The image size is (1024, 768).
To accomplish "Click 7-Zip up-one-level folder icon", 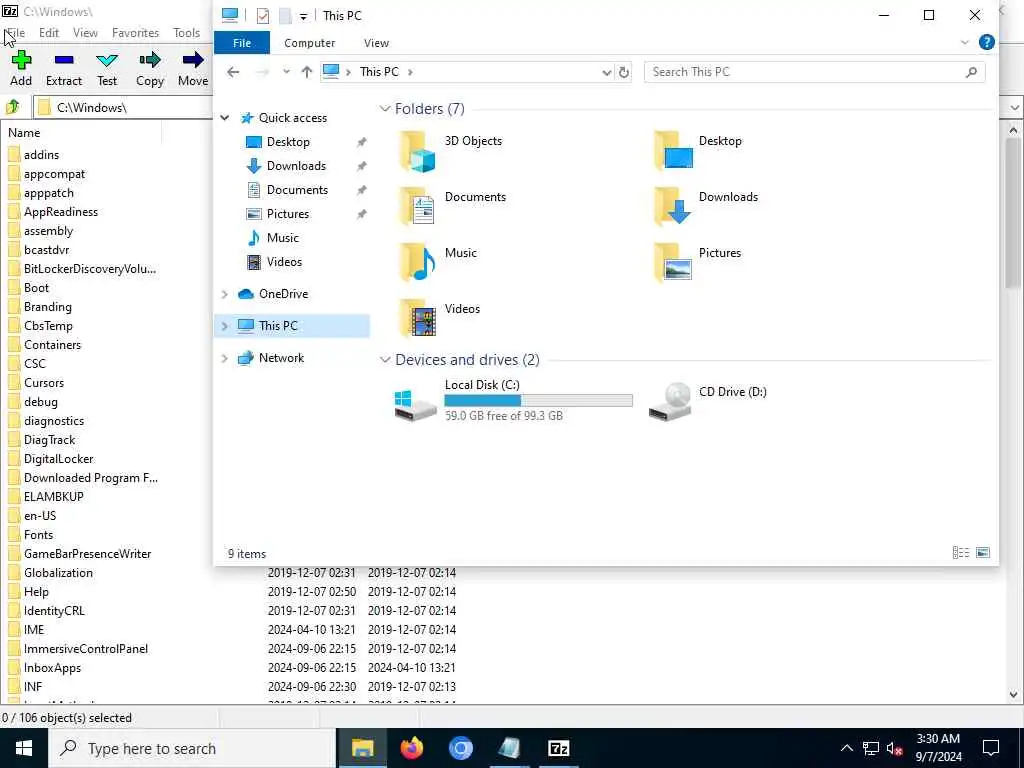I will tap(12, 106).
